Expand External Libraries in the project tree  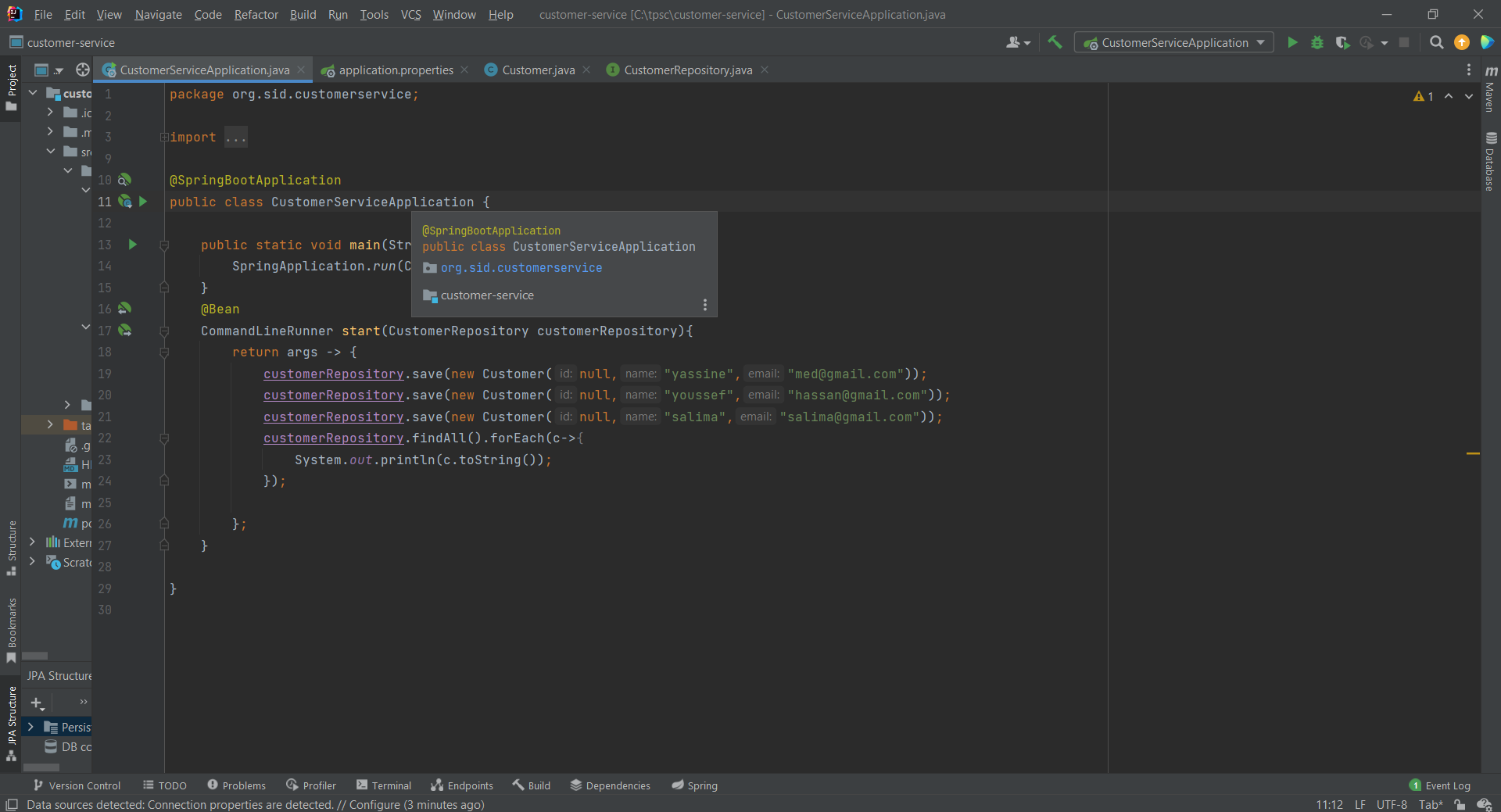32,542
